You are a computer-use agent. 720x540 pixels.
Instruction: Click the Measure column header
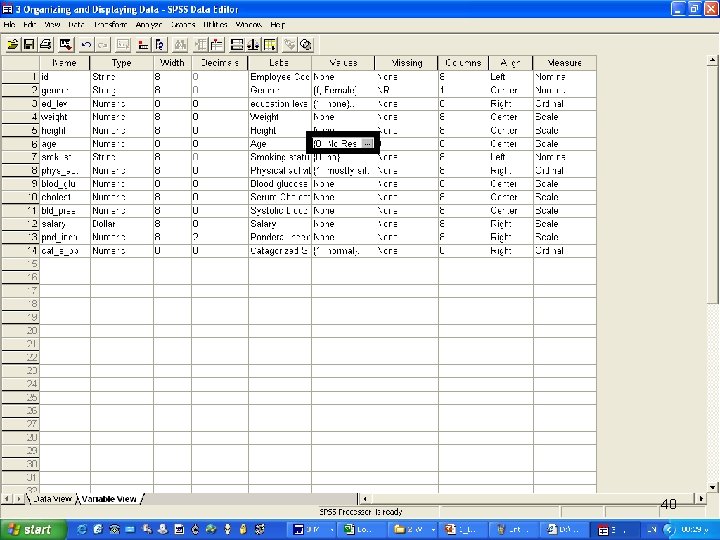coord(565,63)
